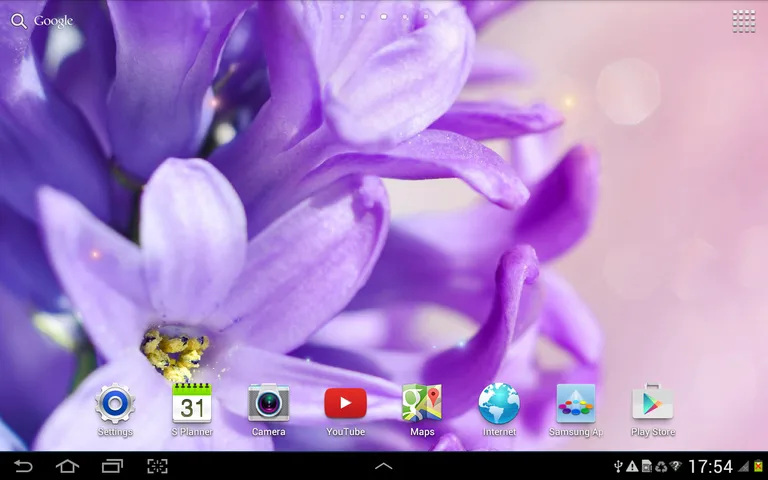Switch to the fourth home page dot

(x=405, y=17)
